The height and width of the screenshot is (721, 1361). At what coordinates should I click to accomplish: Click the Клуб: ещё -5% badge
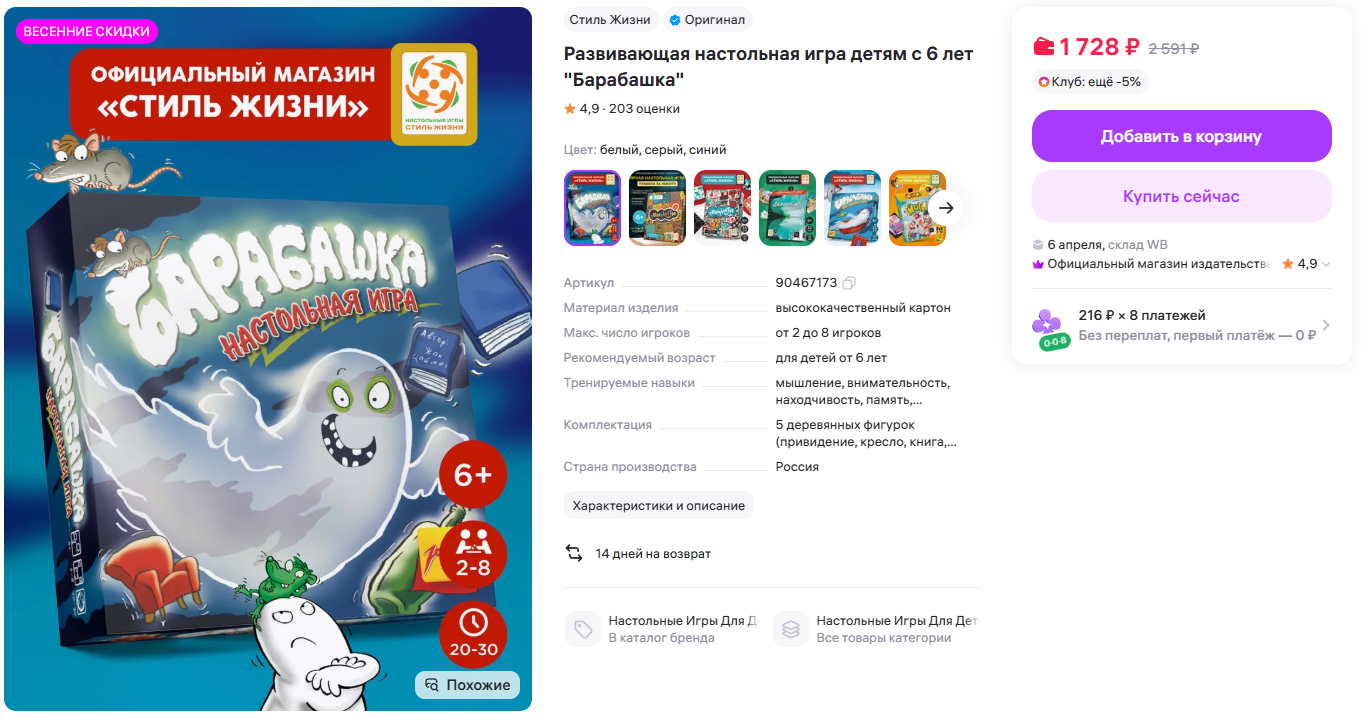click(x=1089, y=82)
